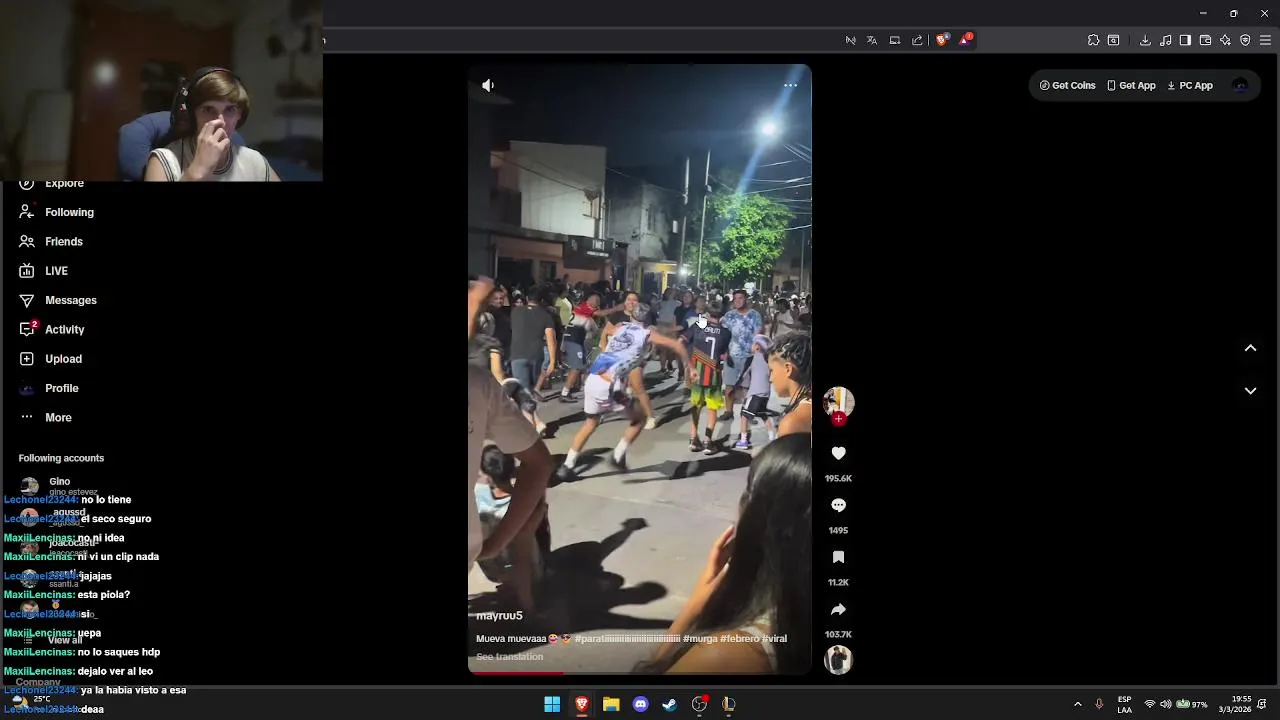
Task: Open Profile in the sidebar
Action: pyautogui.click(x=48, y=388)
